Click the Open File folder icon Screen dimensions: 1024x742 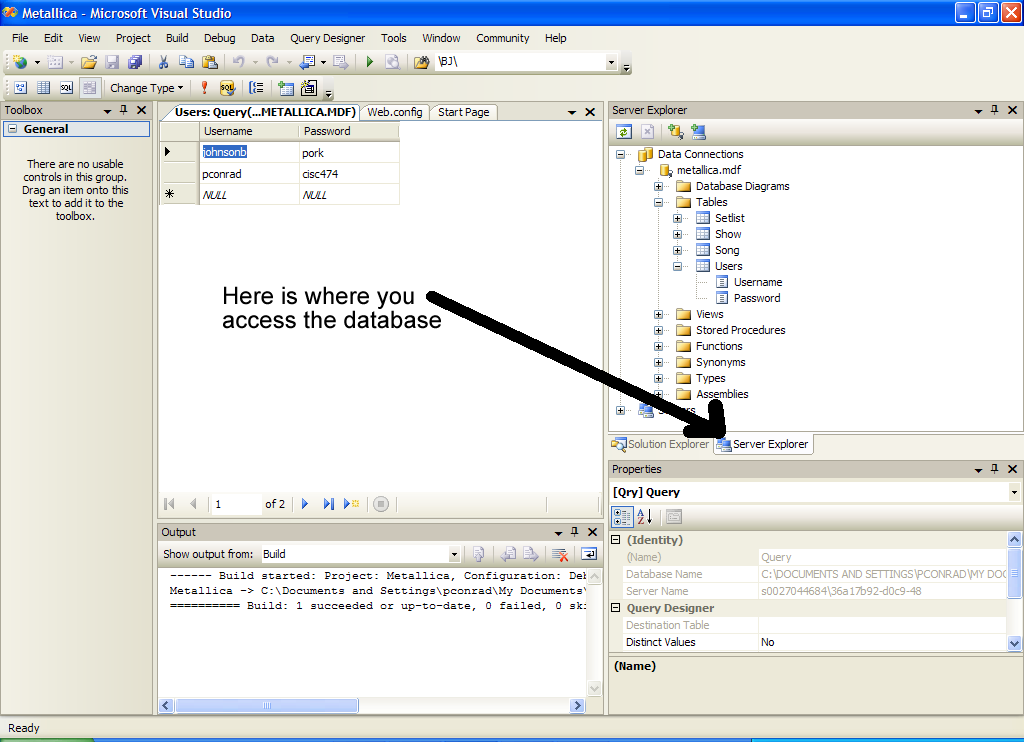click(x=89, y=62)
